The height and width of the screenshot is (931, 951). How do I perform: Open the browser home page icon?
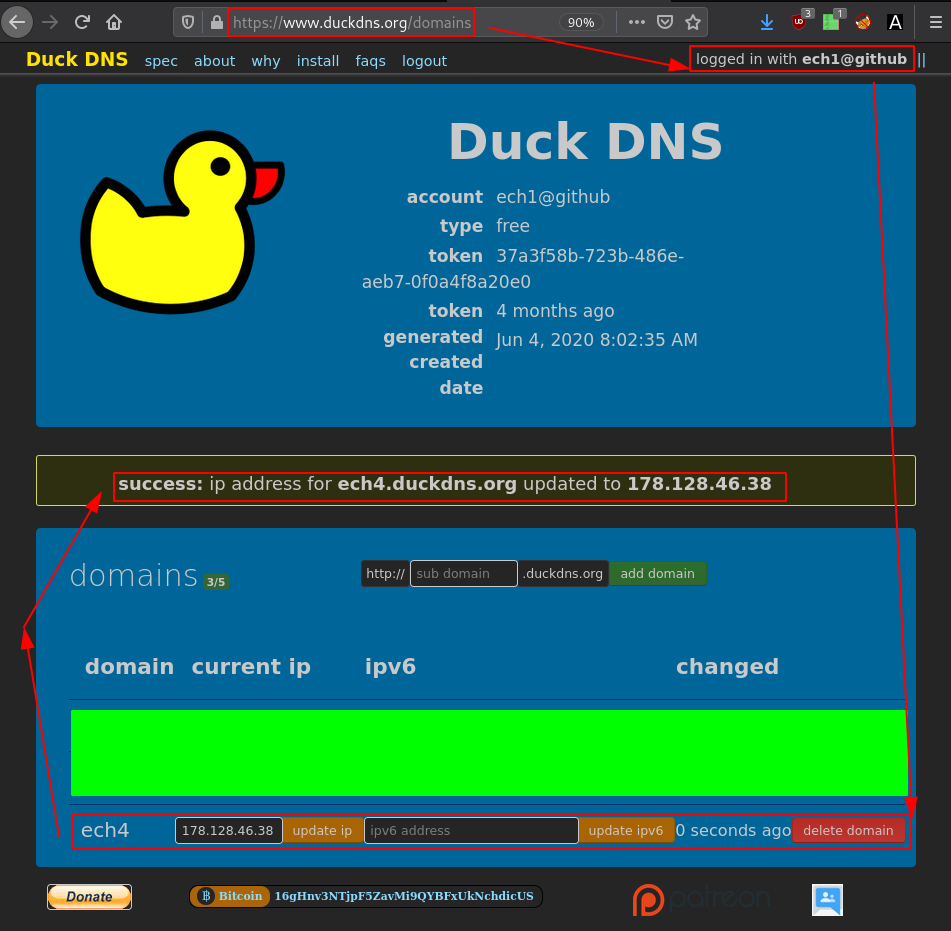coord(113,22)
